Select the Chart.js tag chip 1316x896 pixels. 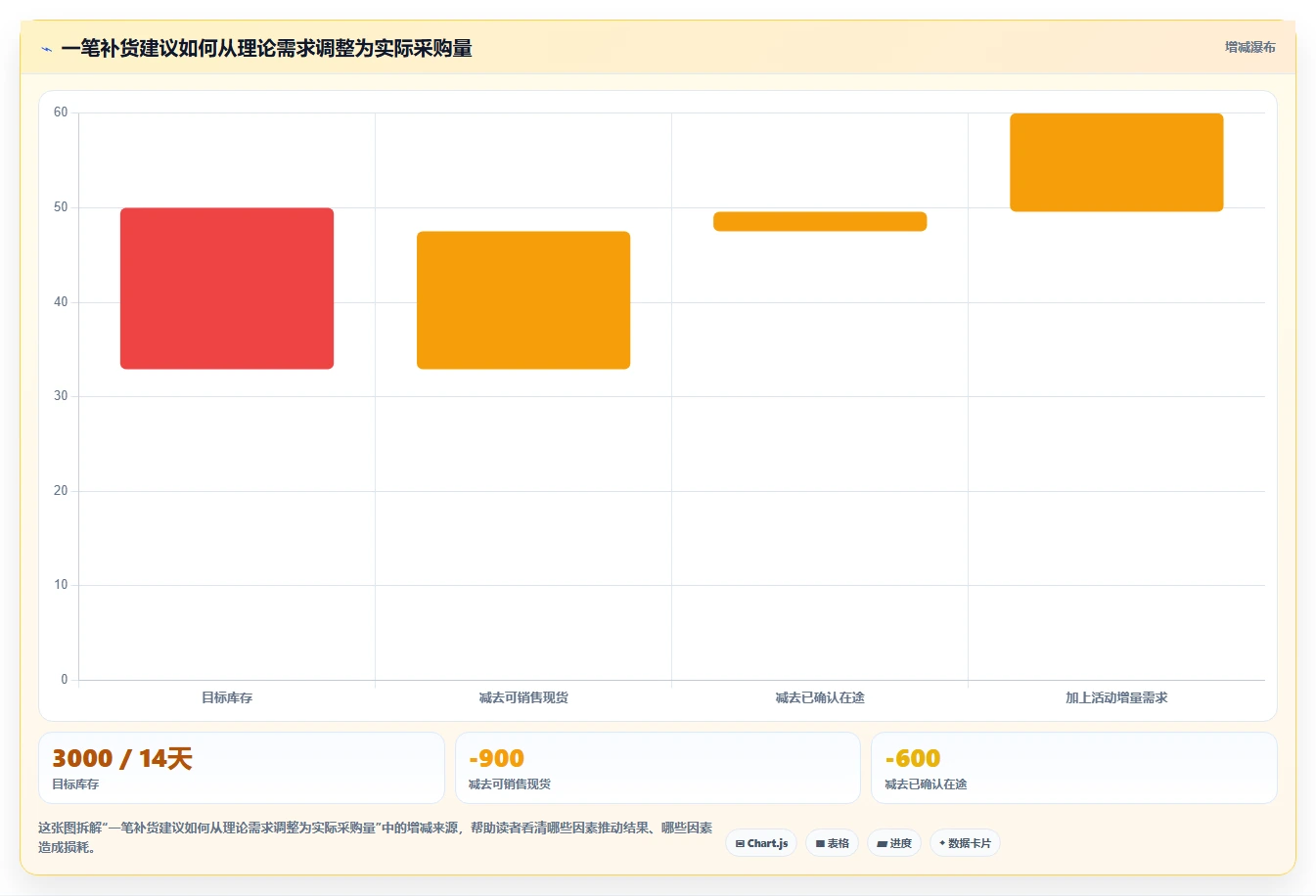click(761, 843)
